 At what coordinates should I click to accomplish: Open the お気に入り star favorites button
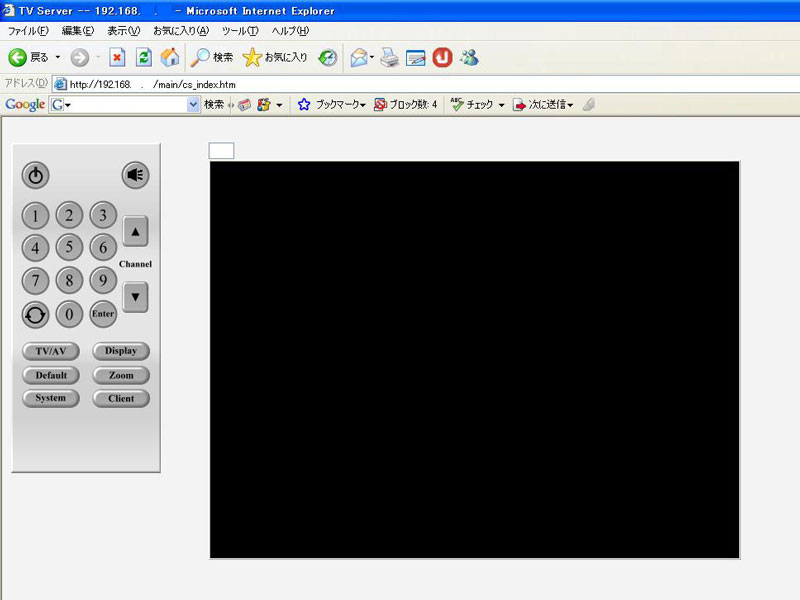pos(275,58)
